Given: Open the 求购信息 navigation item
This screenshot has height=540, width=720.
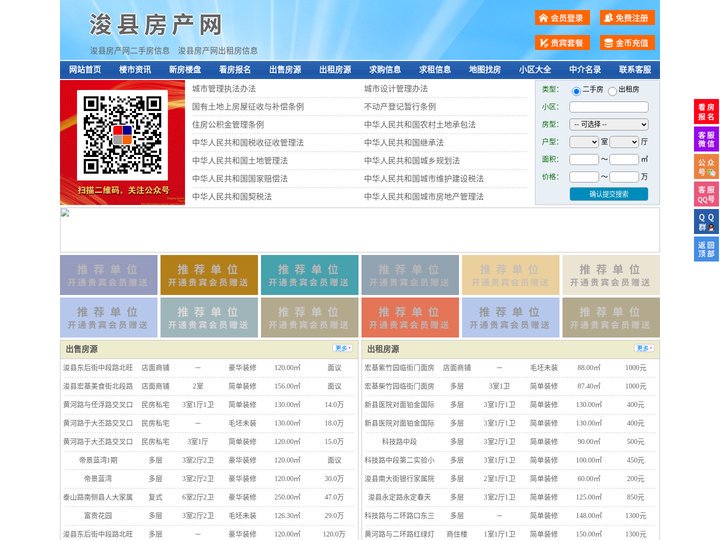Looking at the screenshot, I should pyautogui.click(x=385, y=70).
